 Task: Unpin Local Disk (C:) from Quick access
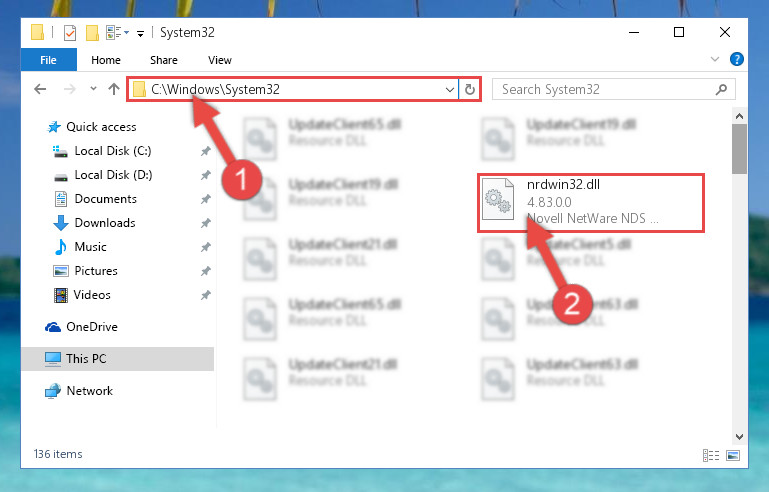(x=205, y=151)
